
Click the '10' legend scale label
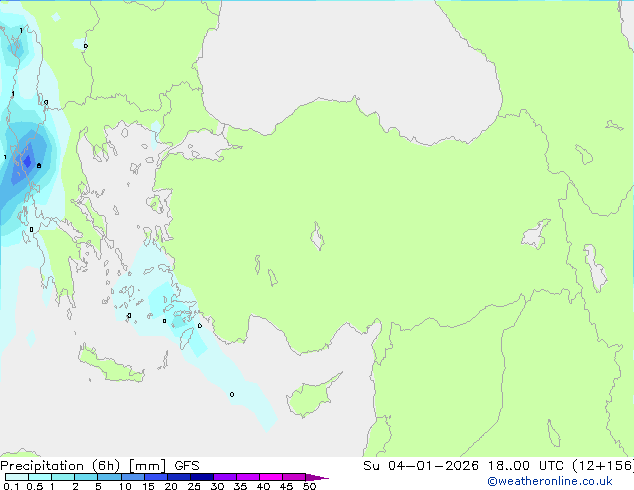125,486
